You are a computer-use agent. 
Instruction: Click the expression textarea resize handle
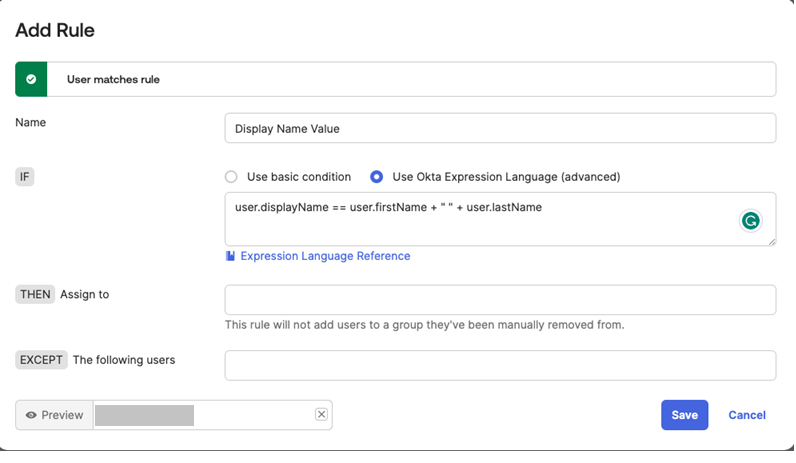pos(771,241)
